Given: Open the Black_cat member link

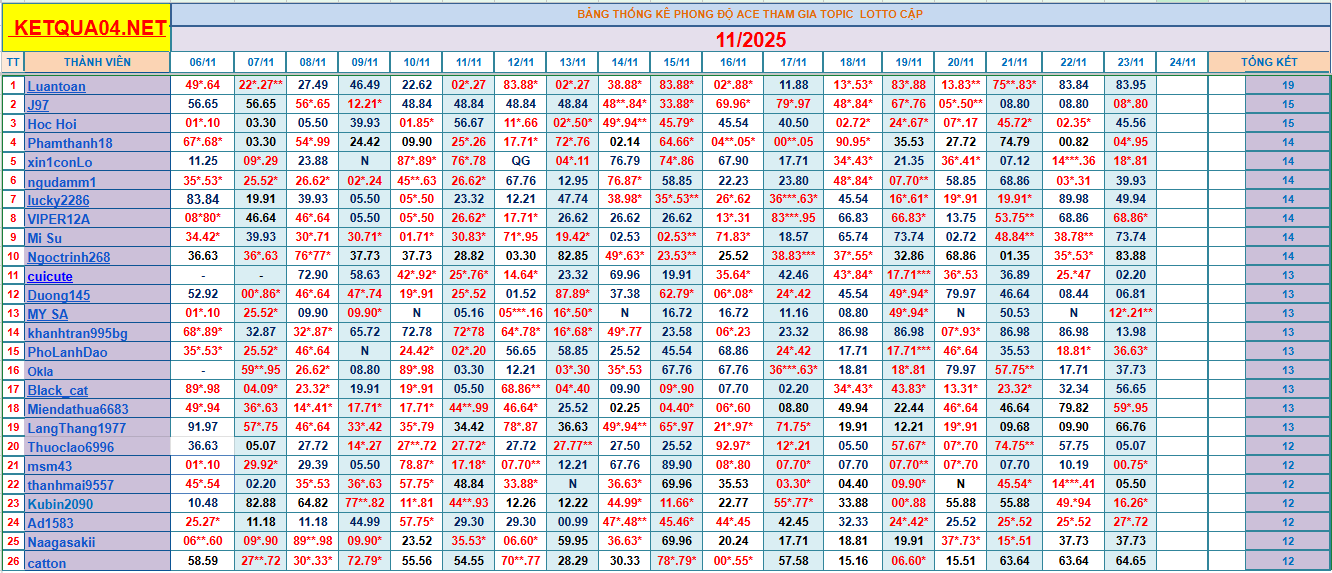Looking at the screenshot, I should click(57, 390).
